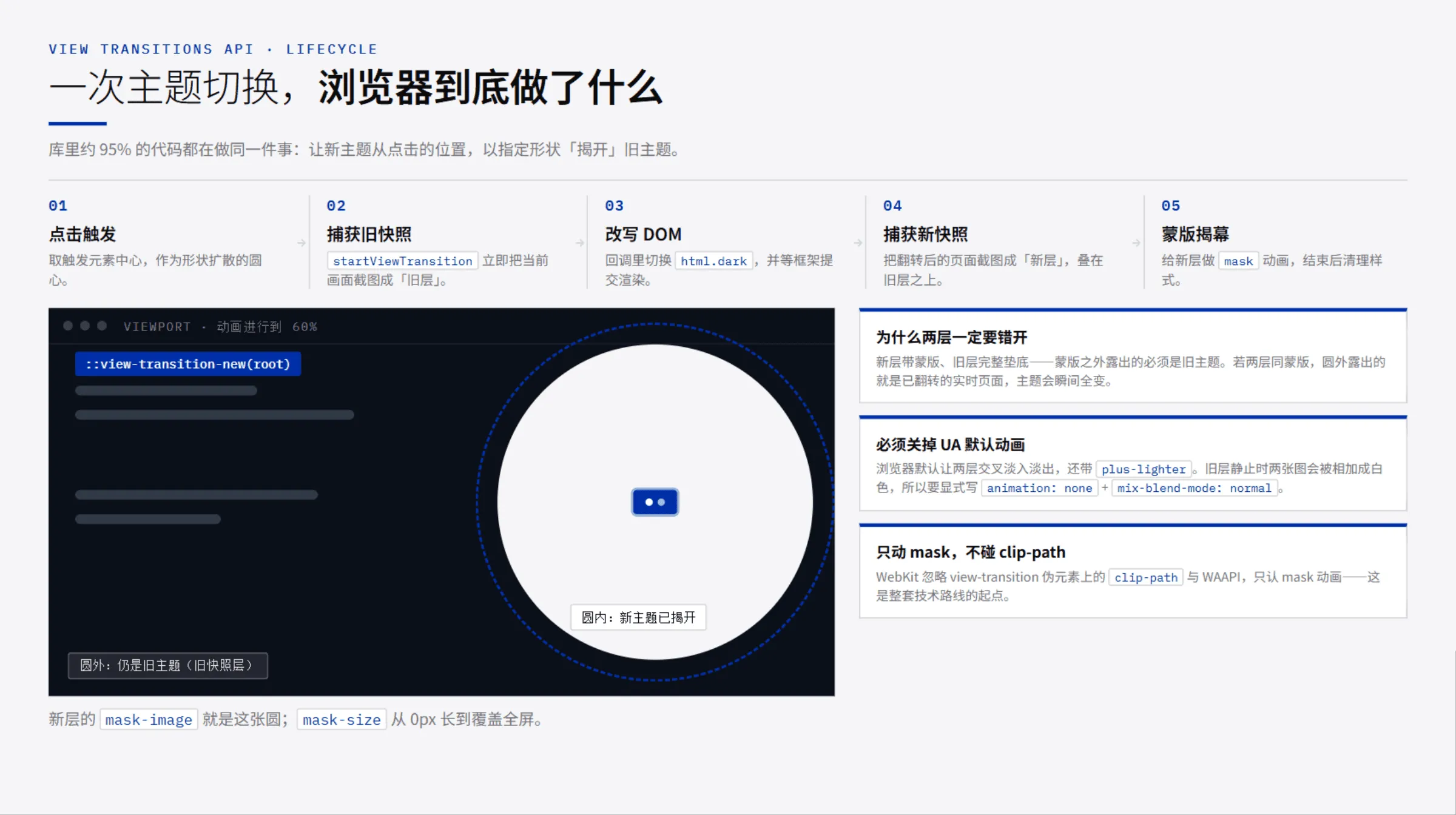Click step heading 蒙版揭幕

pos(1195,234)
